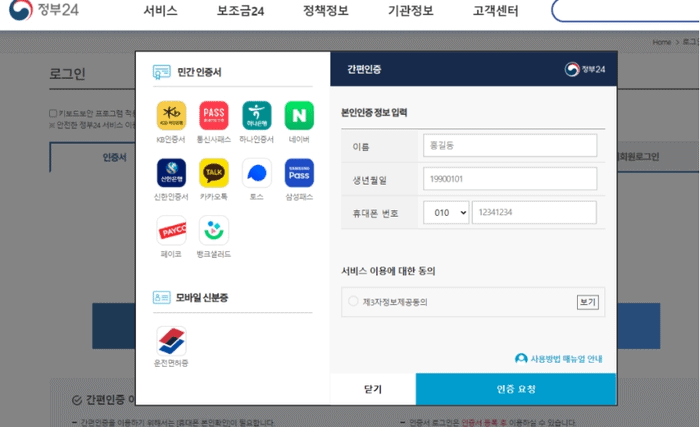
Task: Click the Home breadcrumb link
Action: pyautogui.click(x=662, y=42)
